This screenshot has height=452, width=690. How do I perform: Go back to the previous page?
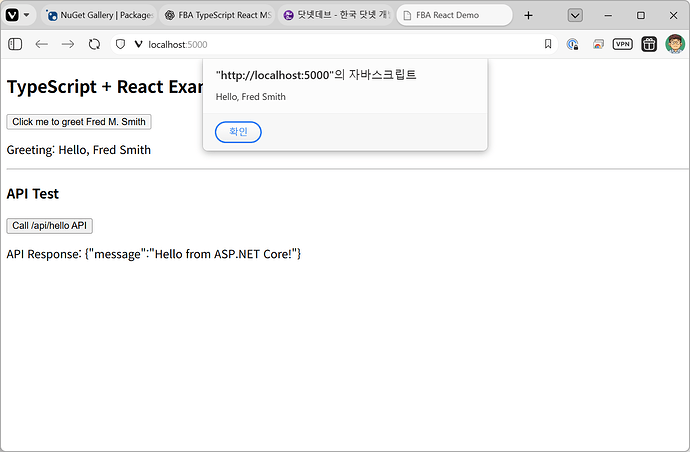41,44
